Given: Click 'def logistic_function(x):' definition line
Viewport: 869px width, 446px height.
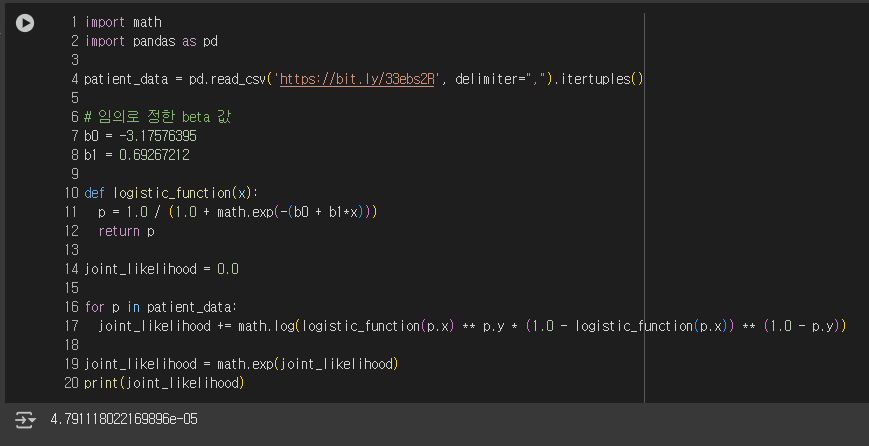Looking at the screenshot, I should [x=172, y=193].
